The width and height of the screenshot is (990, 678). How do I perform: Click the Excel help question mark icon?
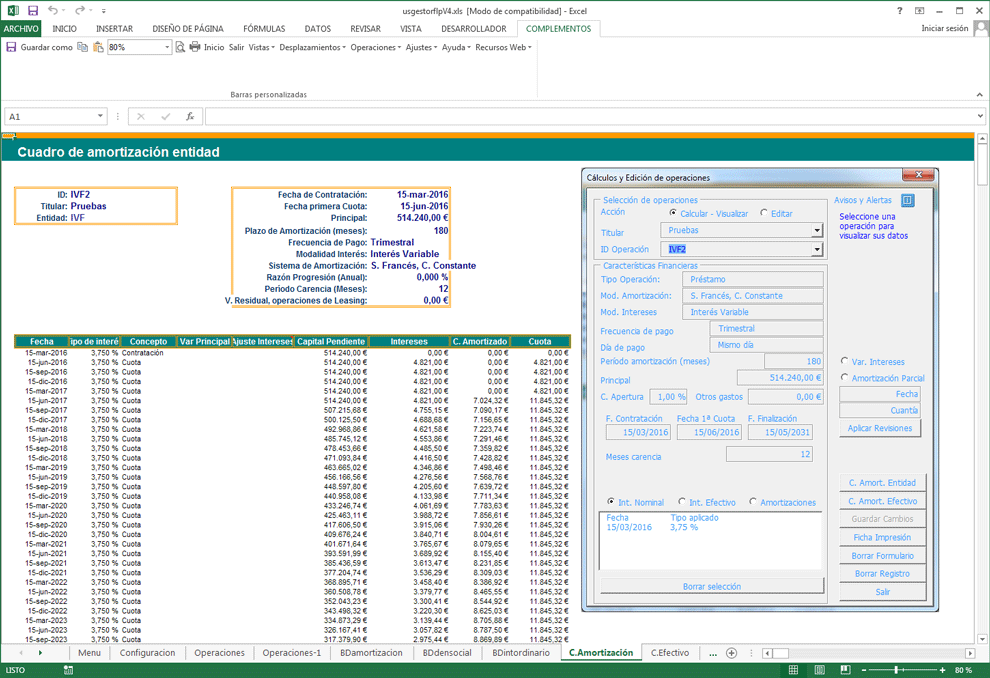[x=900, y=11]
